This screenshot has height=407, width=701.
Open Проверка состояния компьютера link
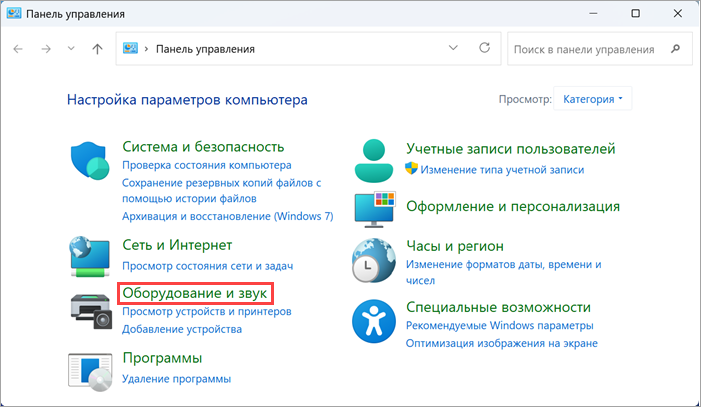click(x=207, y=165)
